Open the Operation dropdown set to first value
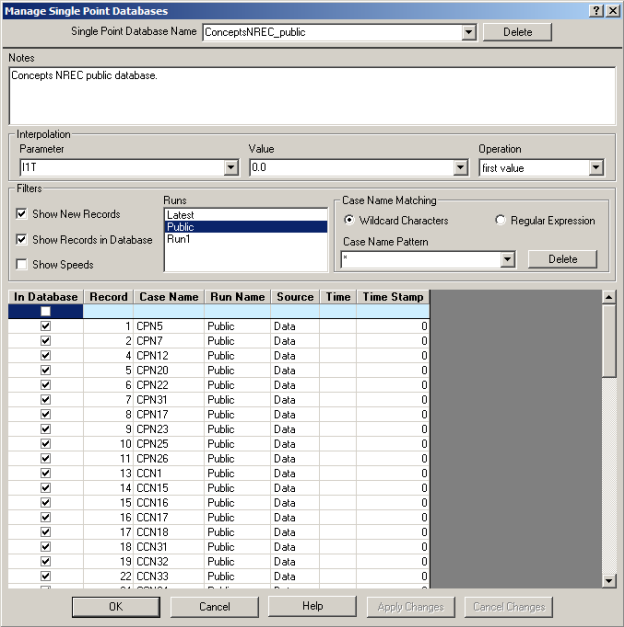The width and height of the screenshot is (624, 627). click(x=596, y=168)
